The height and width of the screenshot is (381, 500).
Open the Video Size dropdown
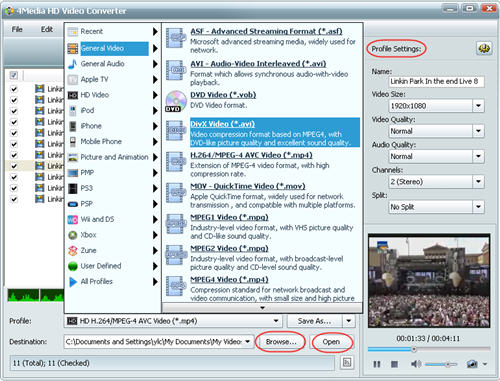[x=478, y=106]
